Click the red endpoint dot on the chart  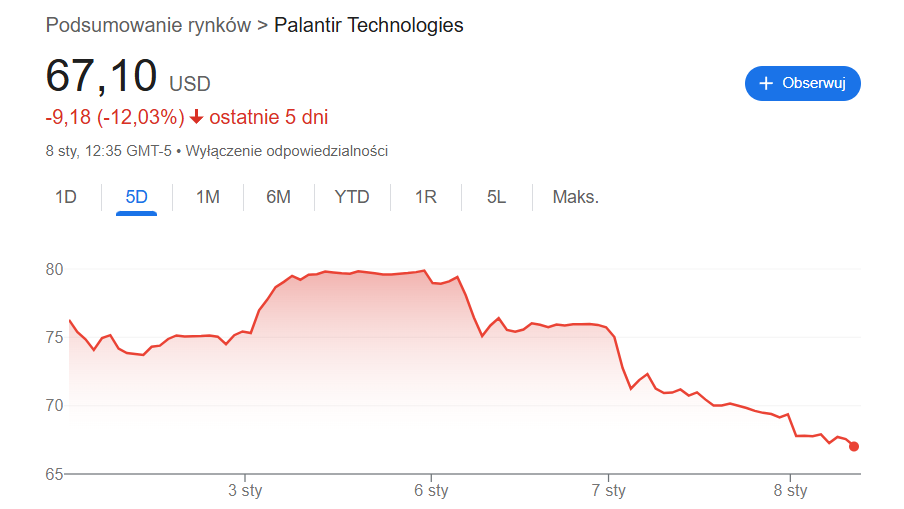854,446
